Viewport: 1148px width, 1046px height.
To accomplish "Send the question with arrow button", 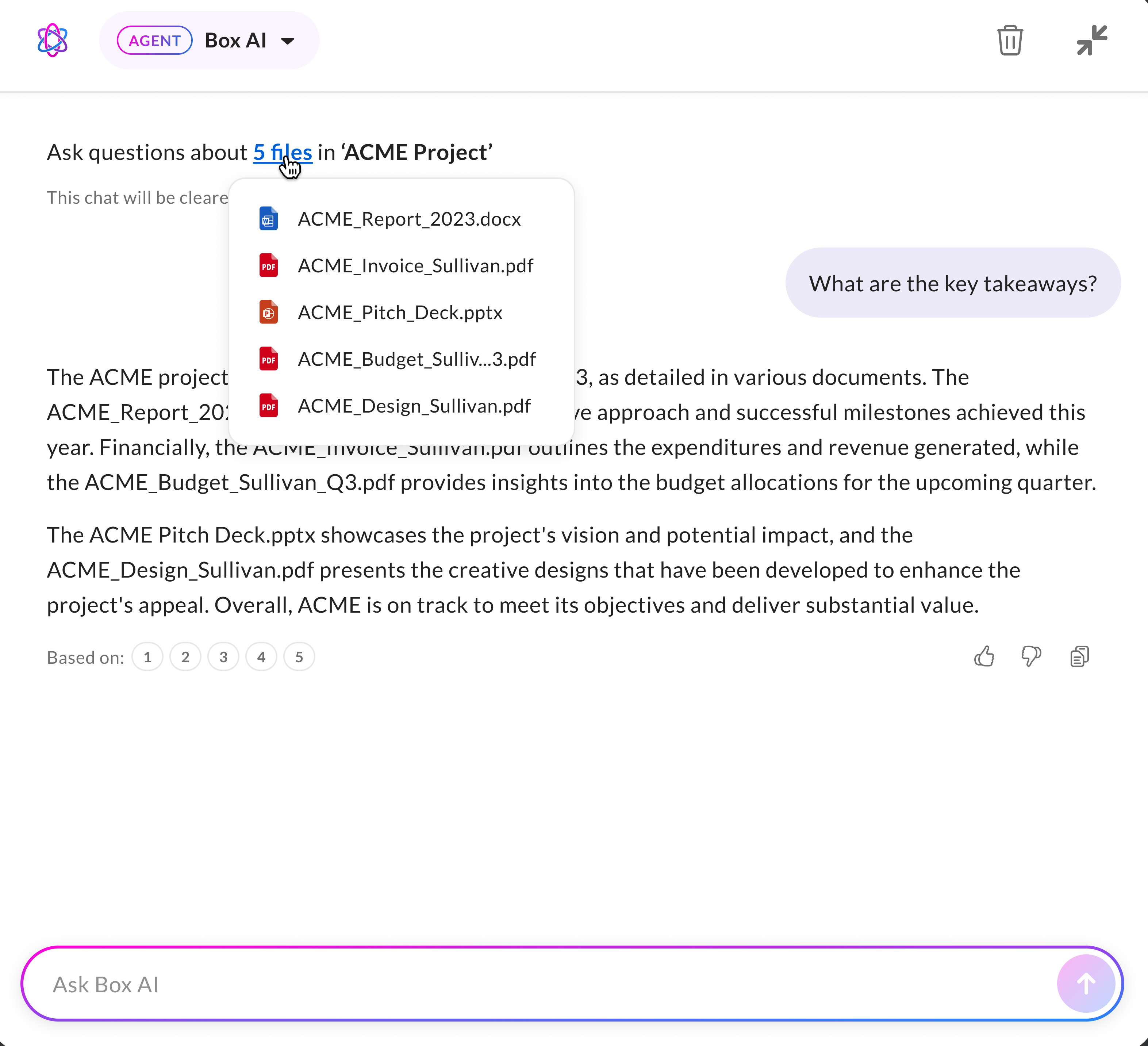I will pyautogui.click(x=1085, y=983).
